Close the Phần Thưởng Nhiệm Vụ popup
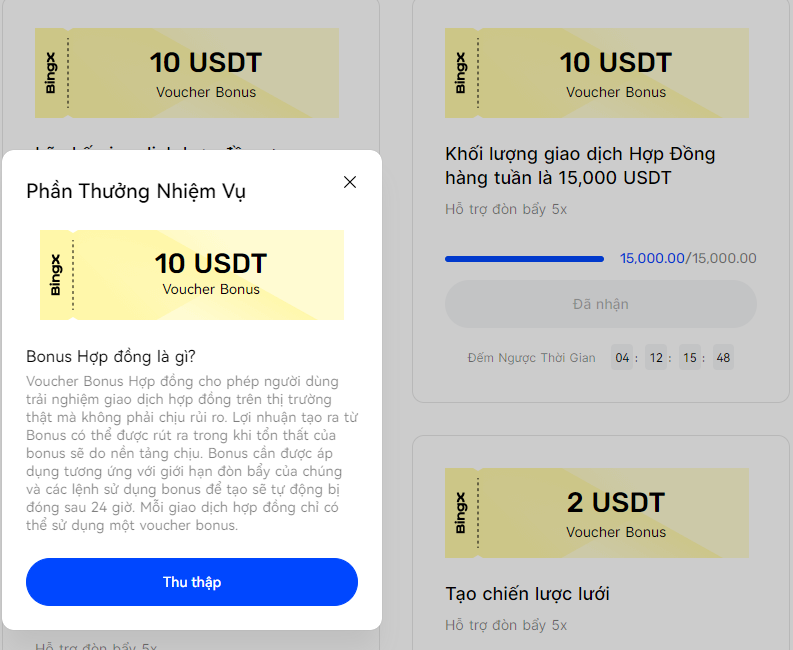Viewport: 793px width, 650px height. (350, 182)
